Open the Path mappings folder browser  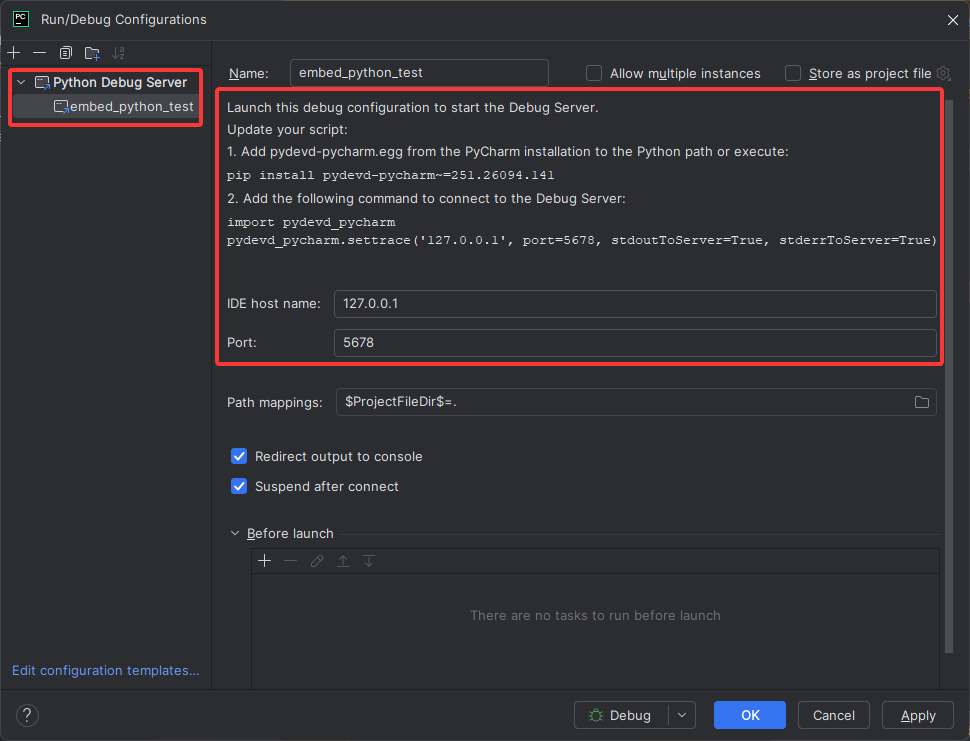pyautogui.click(x=922, y=402)
